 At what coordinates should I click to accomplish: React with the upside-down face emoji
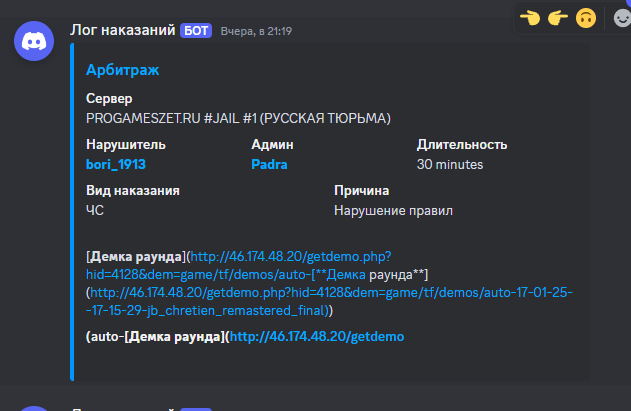[x=586, y=18]
